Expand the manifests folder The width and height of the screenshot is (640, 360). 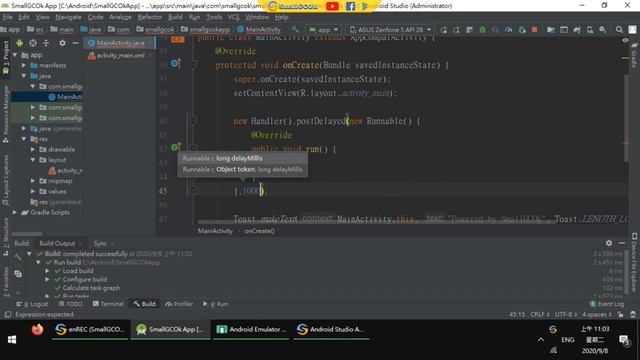(x=24, y=65)
